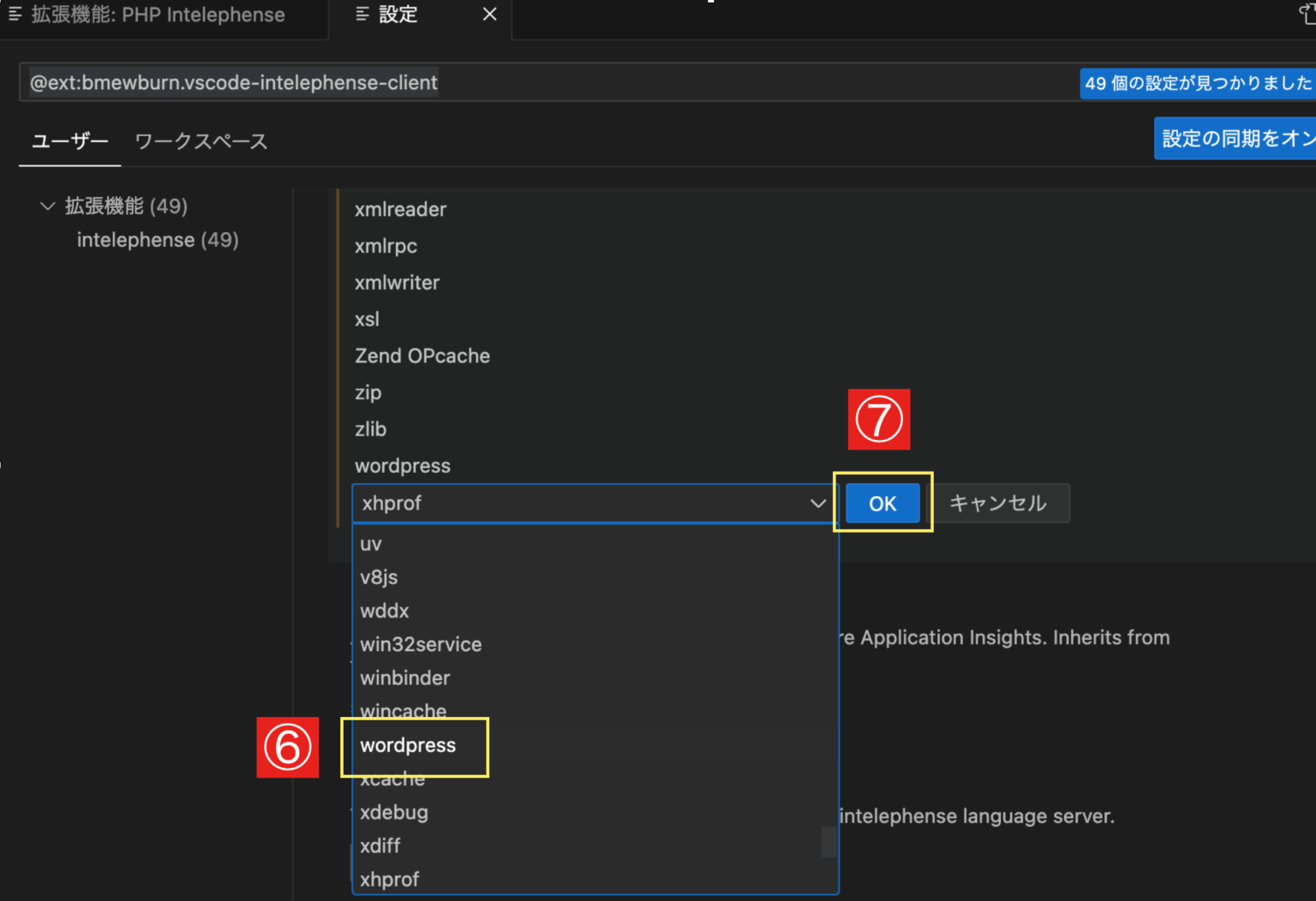This screenshot has width=1316, height=901.
Task: Switch to the ワークスペース tab
Action: coord(200,140)
